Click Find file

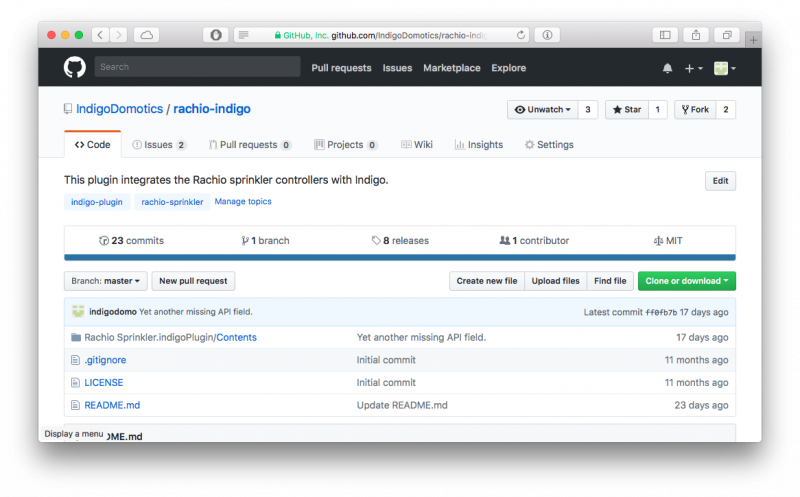610,281
